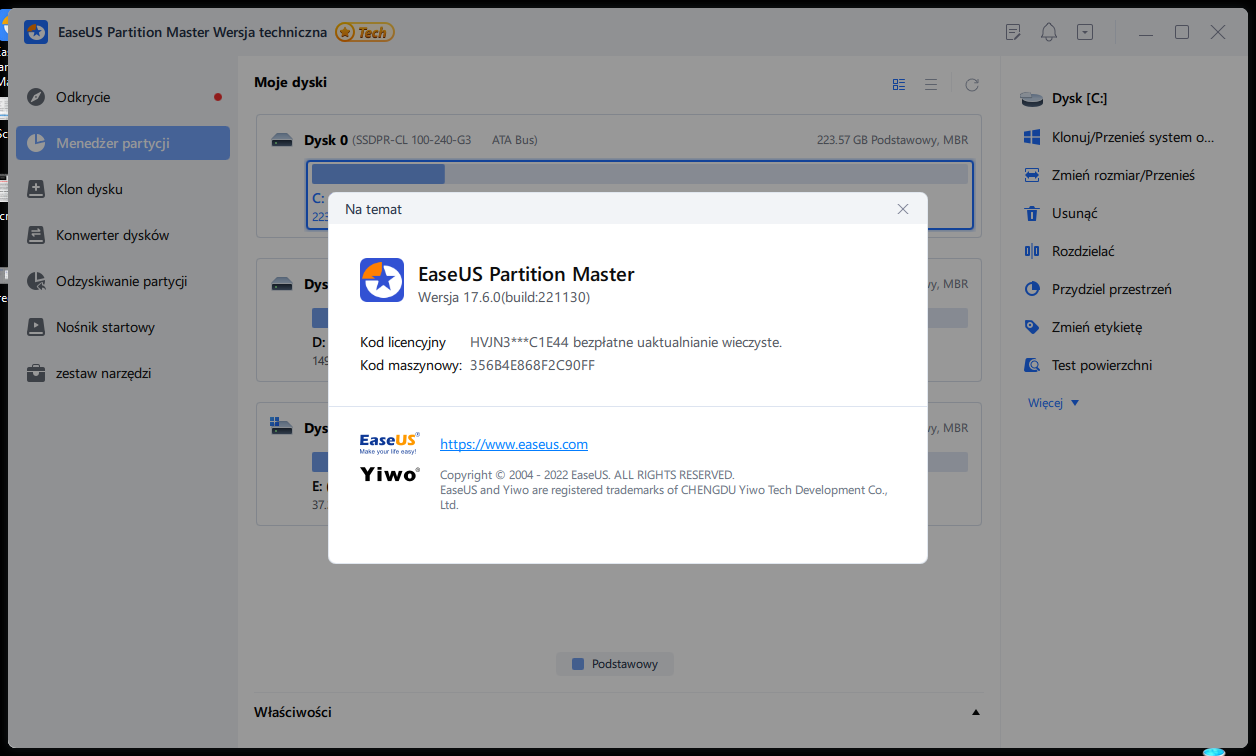Click the Tech badge in title bar

tap(365, 32)
